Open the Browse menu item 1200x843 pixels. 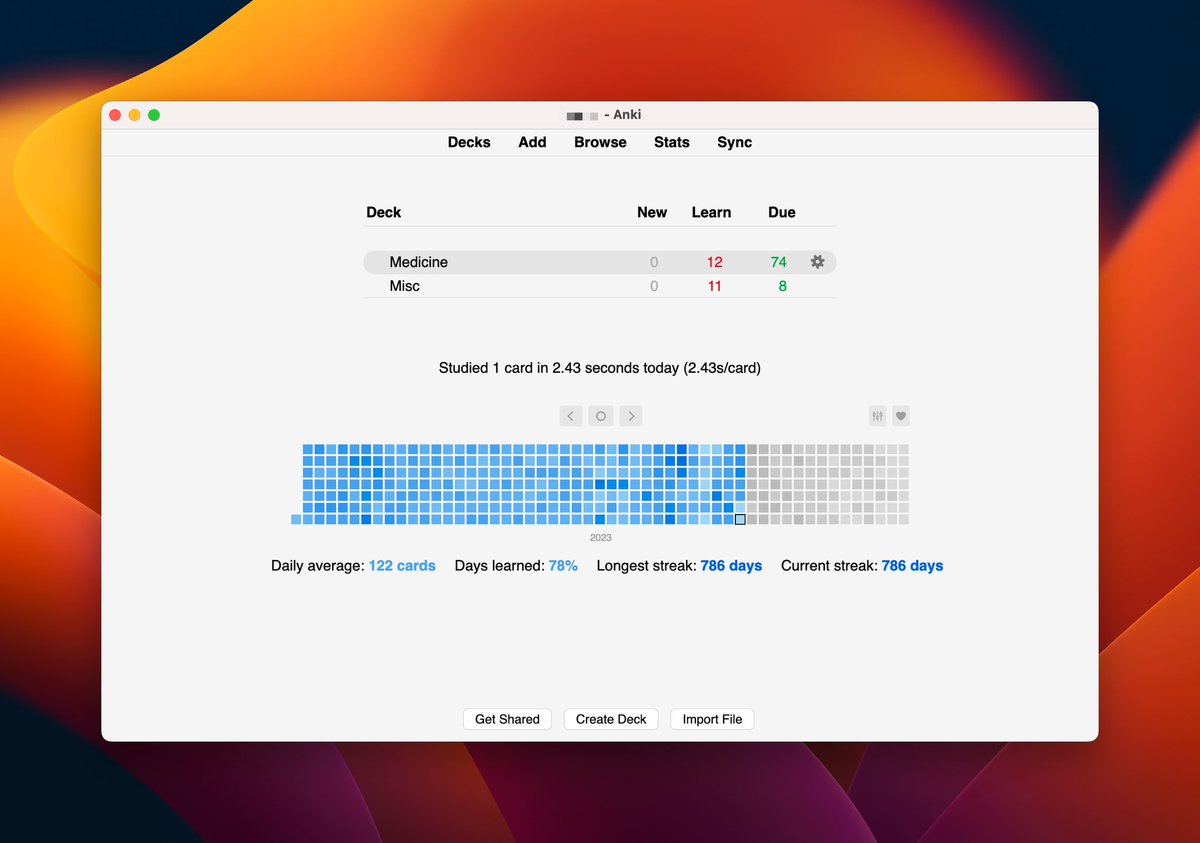click(600, 142)
